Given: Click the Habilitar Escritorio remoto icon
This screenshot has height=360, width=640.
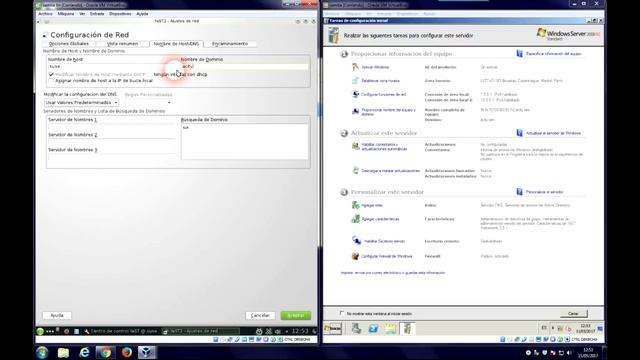Looking at the screenshot, I should coord(356,240).
